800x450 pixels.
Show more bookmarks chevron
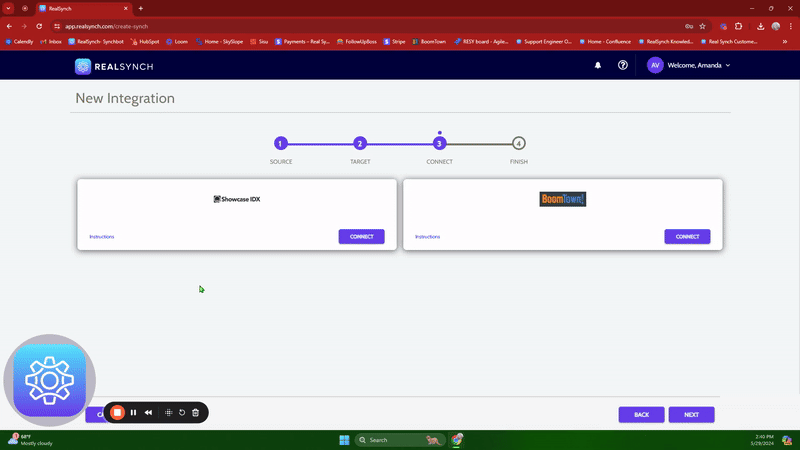pos(785,42)
